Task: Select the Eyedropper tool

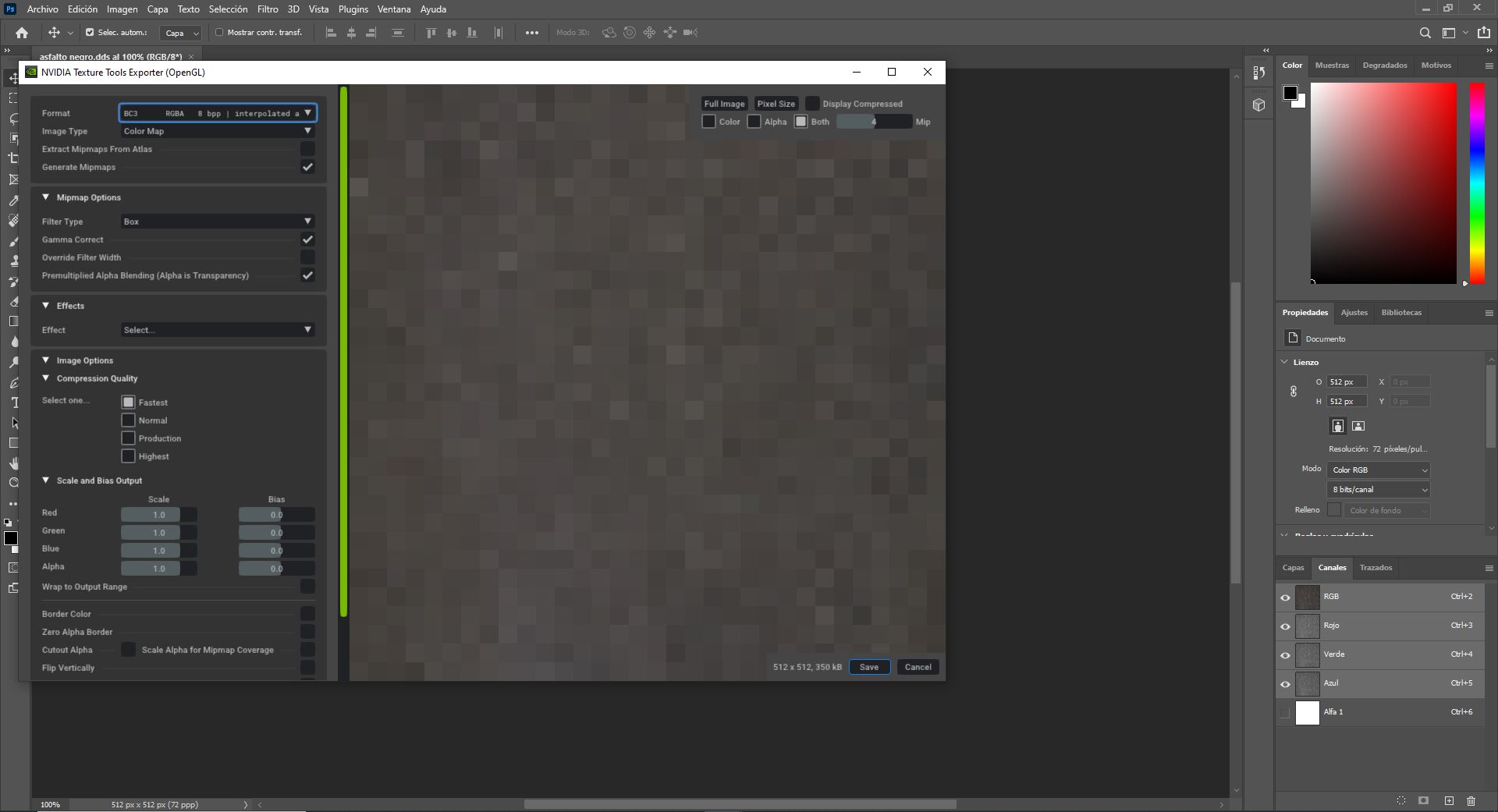Action: tap(14, 200)
